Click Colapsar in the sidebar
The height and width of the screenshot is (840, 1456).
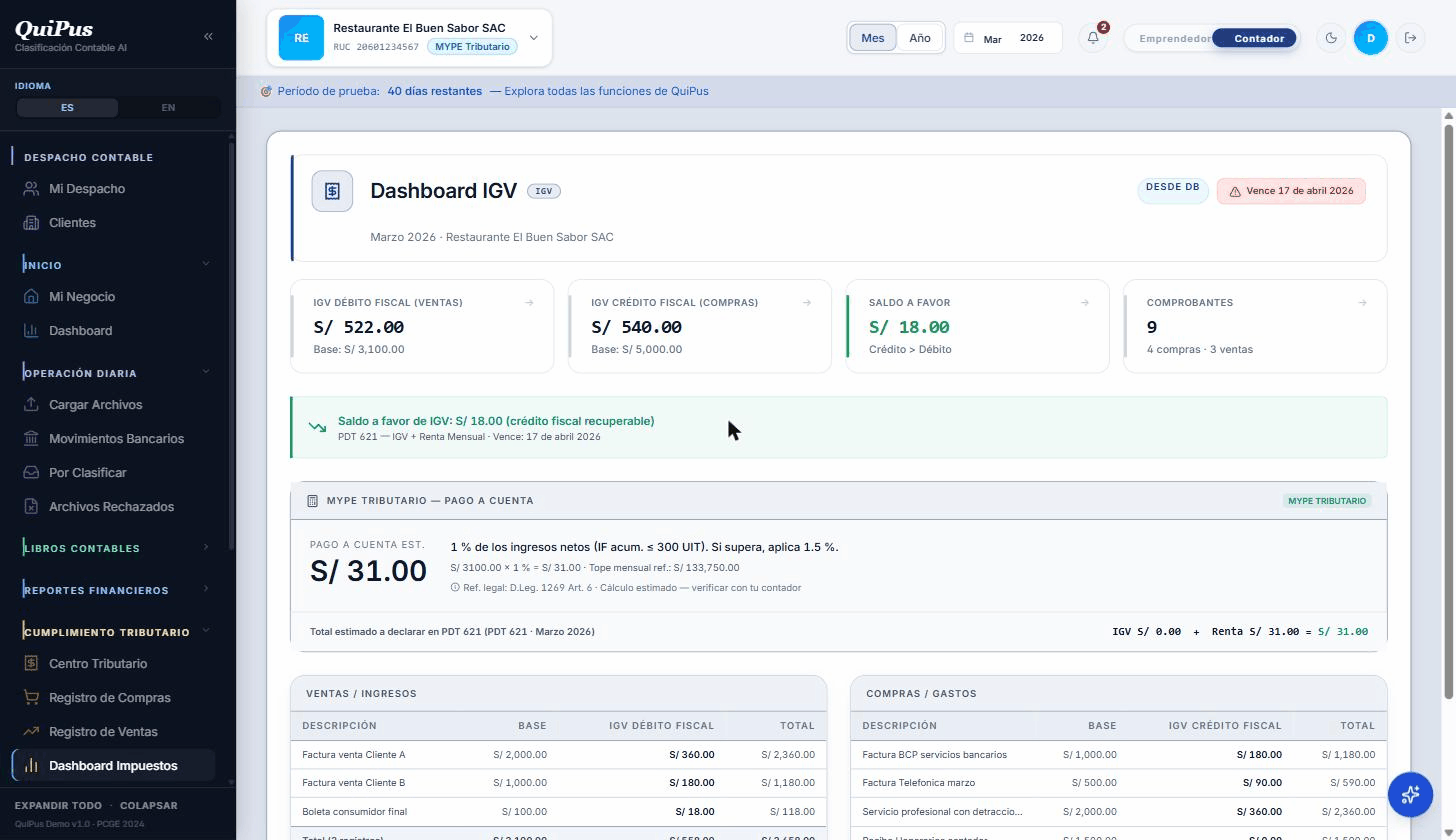148,806
